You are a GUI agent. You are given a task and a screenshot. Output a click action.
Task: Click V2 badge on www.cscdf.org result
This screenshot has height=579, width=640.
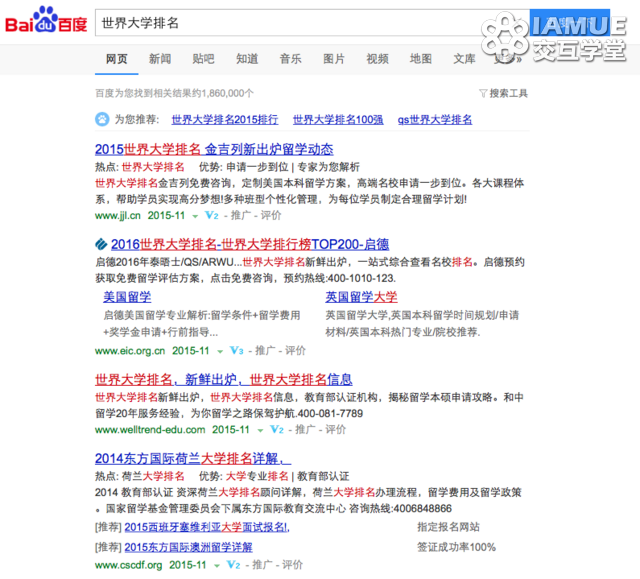point(233,565)
